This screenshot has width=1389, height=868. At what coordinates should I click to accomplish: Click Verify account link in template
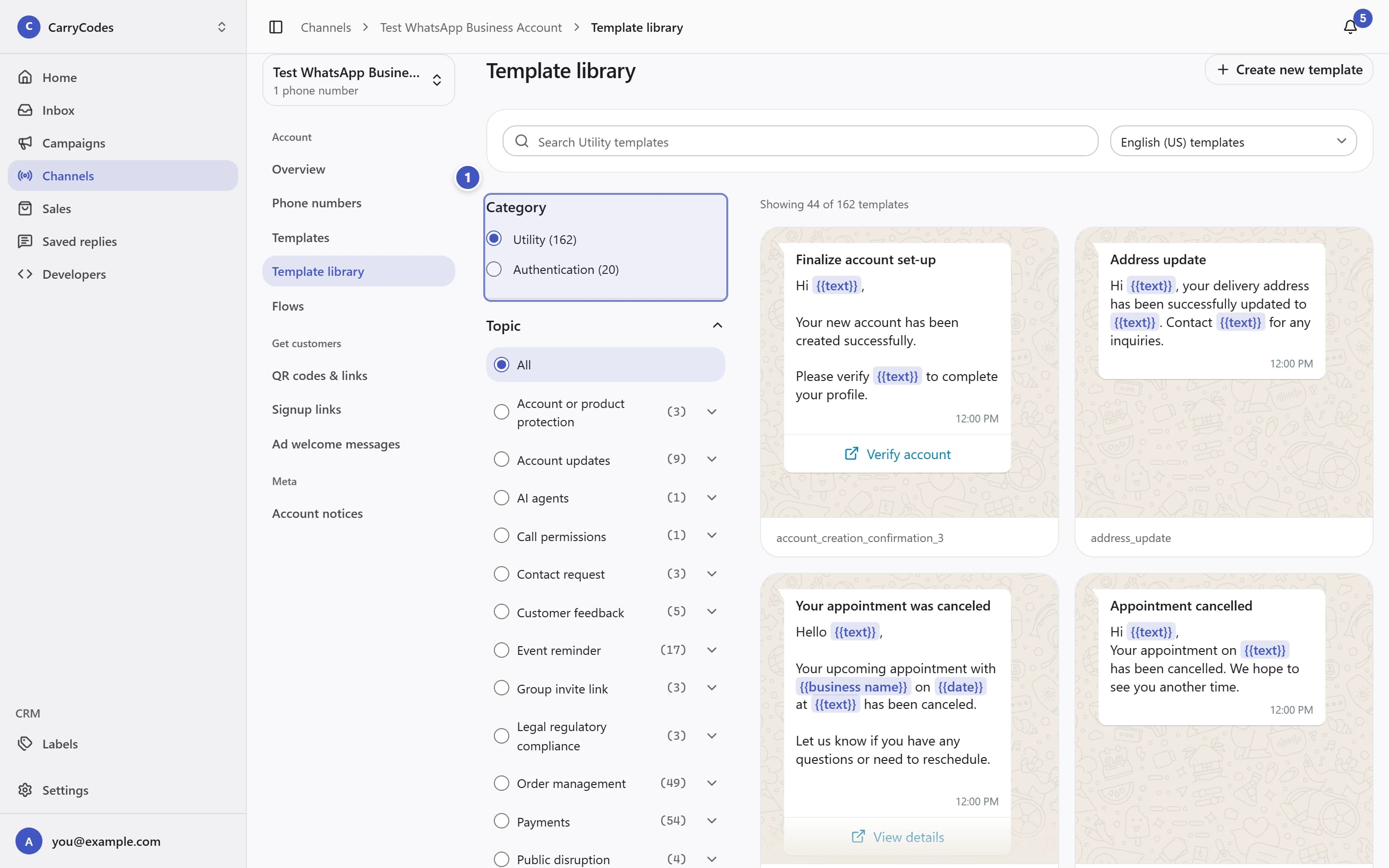coord(897,454)
